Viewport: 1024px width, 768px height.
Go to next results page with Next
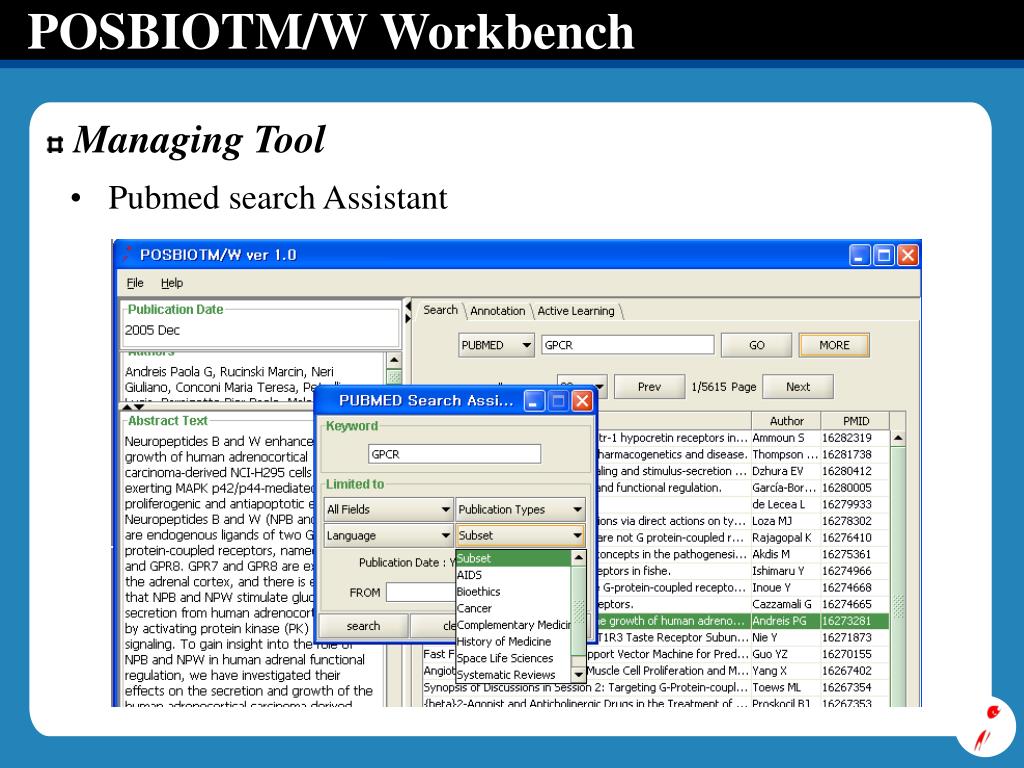tap(798, 387)
